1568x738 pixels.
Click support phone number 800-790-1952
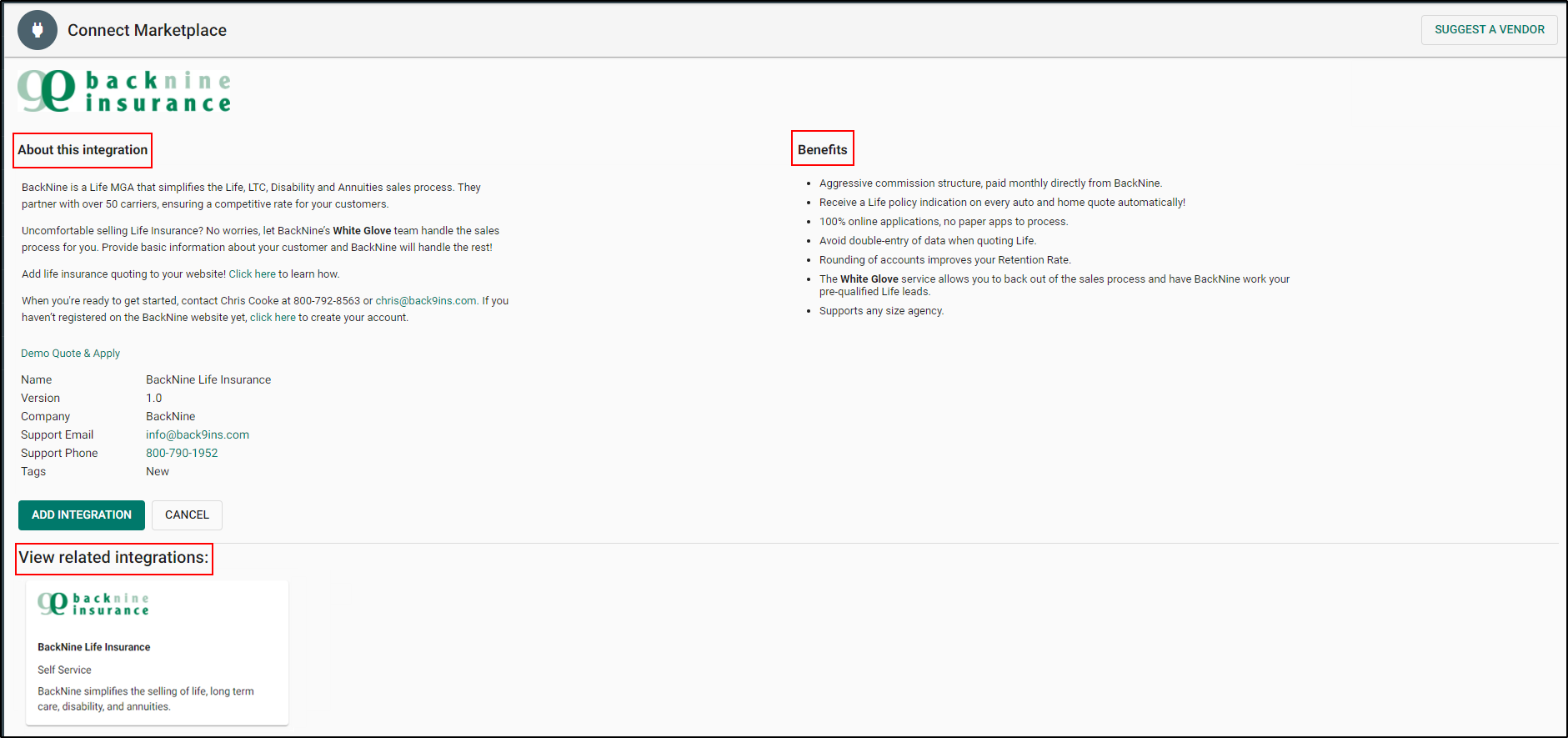point(182,454)
